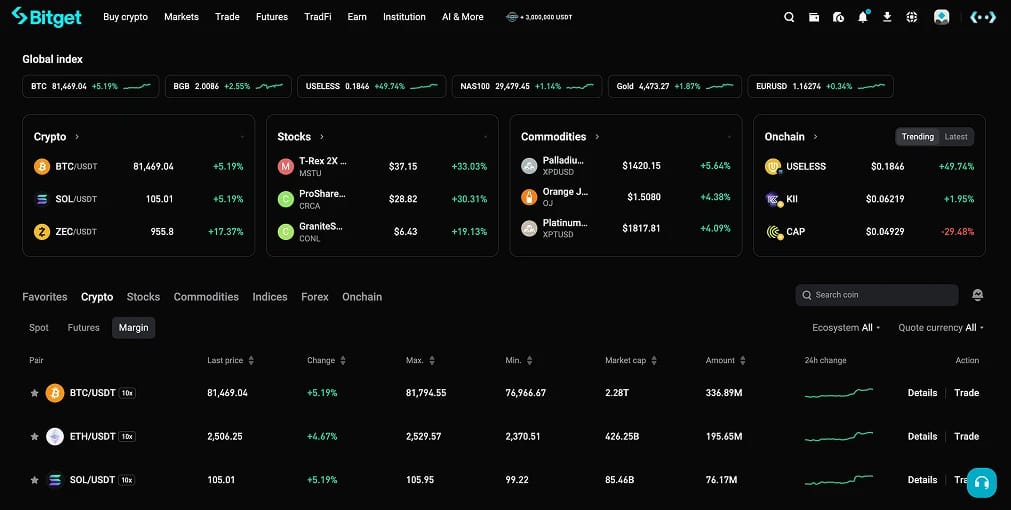This screenshot has height=510, width=1011.
Task: Click the Solana coin icon in table
Action: [55, 480]
